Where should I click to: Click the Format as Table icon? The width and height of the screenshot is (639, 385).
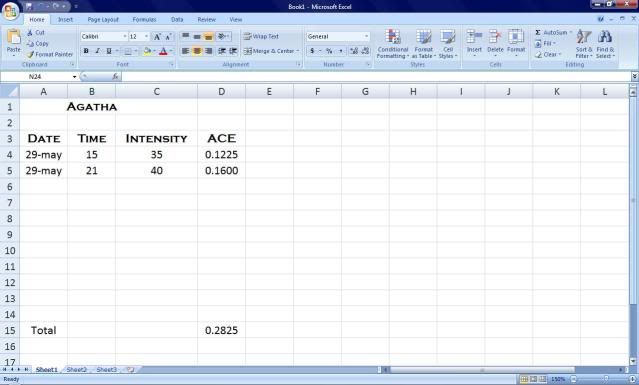click(423, 37)
